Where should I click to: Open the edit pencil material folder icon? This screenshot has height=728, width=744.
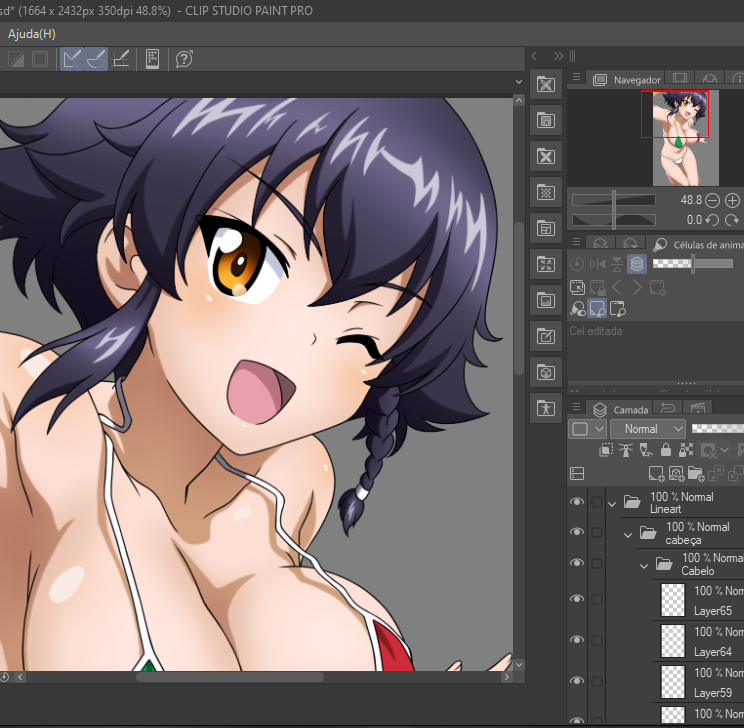[546, 336]
